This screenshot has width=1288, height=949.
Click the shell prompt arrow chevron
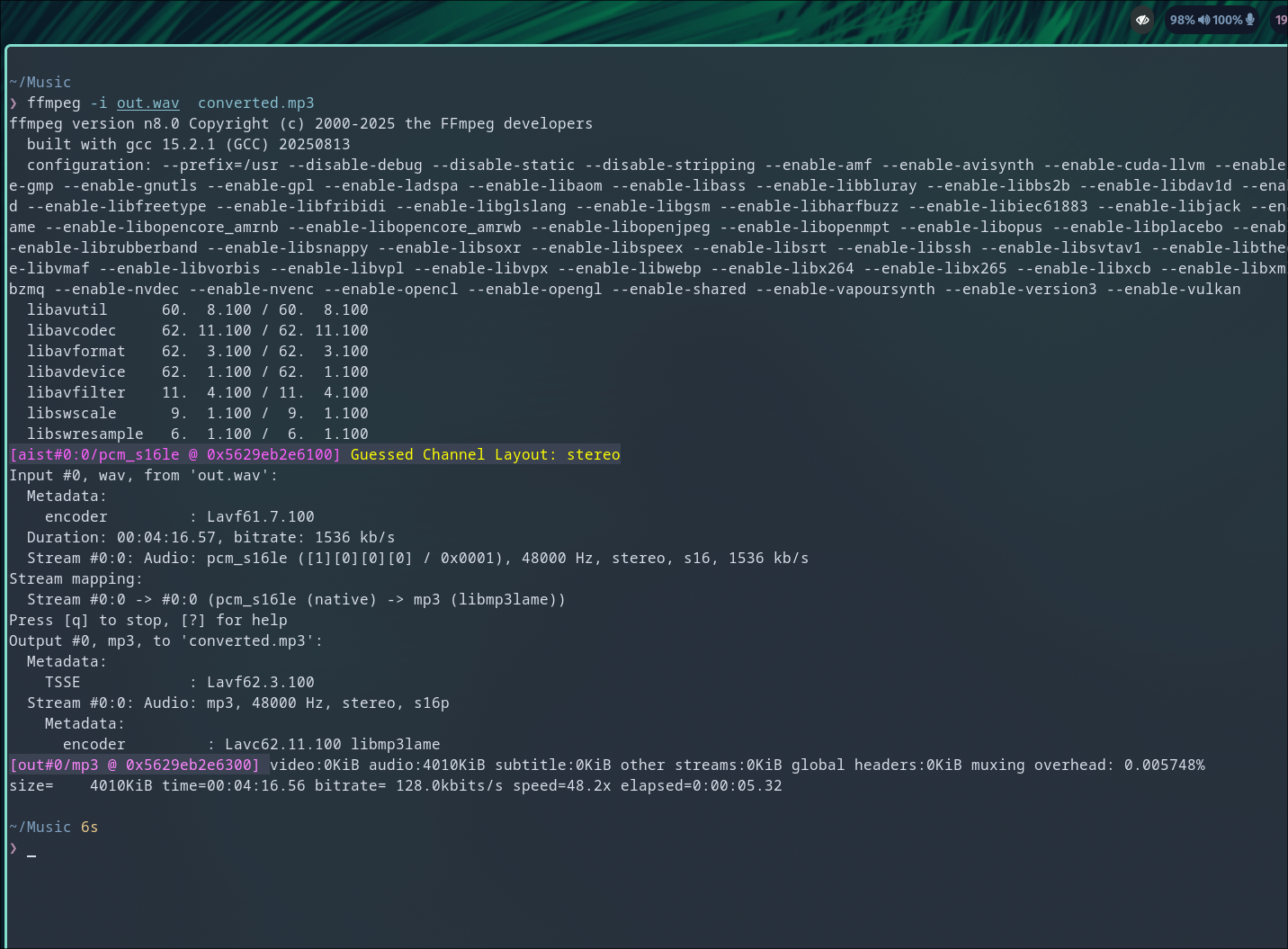tap(13, 848)
